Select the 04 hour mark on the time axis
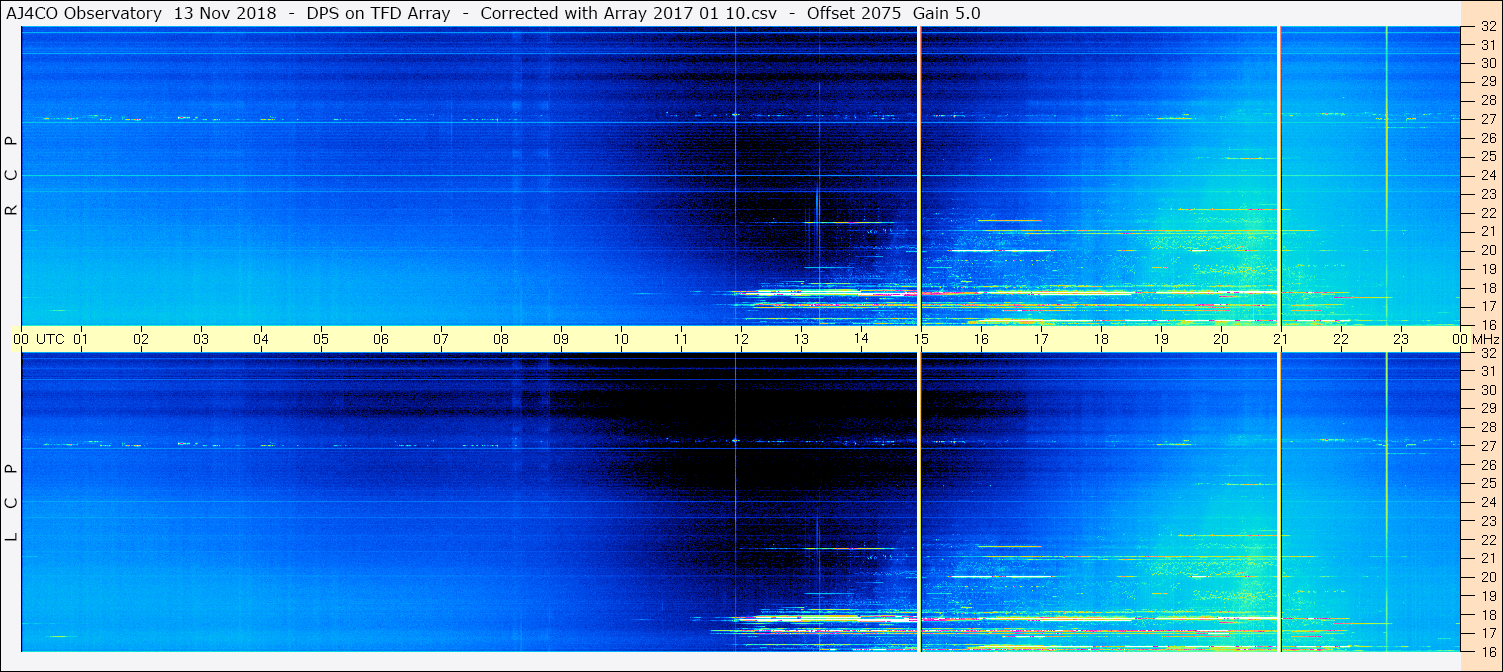Viewport: 1503px width, 672px height. coord(261,339)
